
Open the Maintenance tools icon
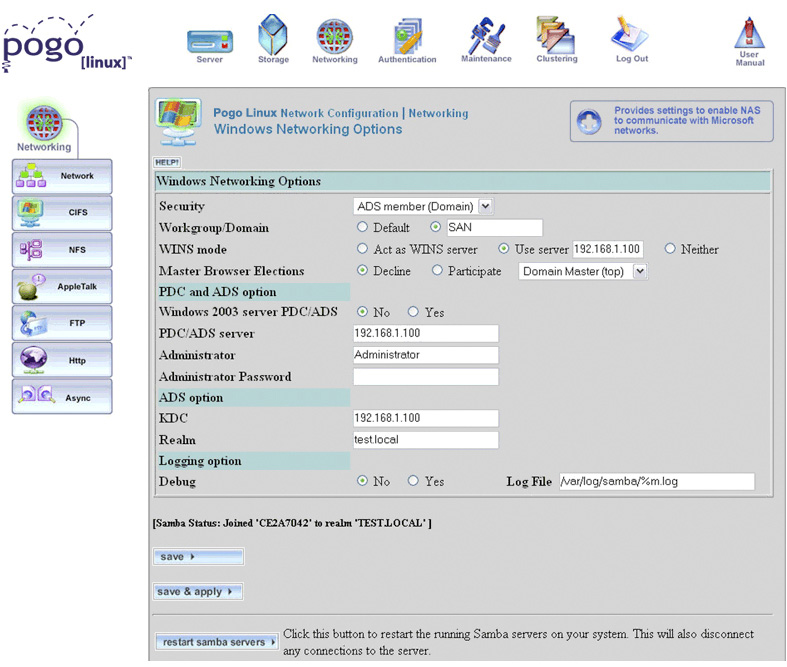pos(486,36)
